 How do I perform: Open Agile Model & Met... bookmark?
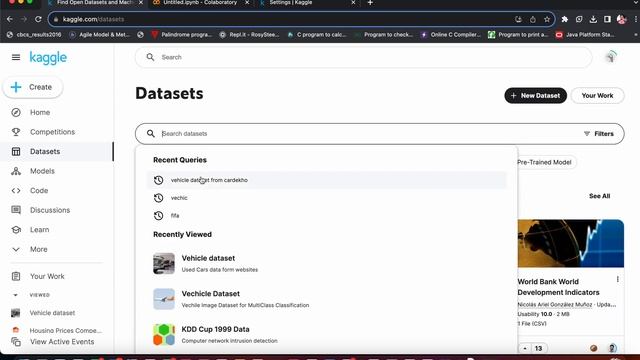(100, 35)
